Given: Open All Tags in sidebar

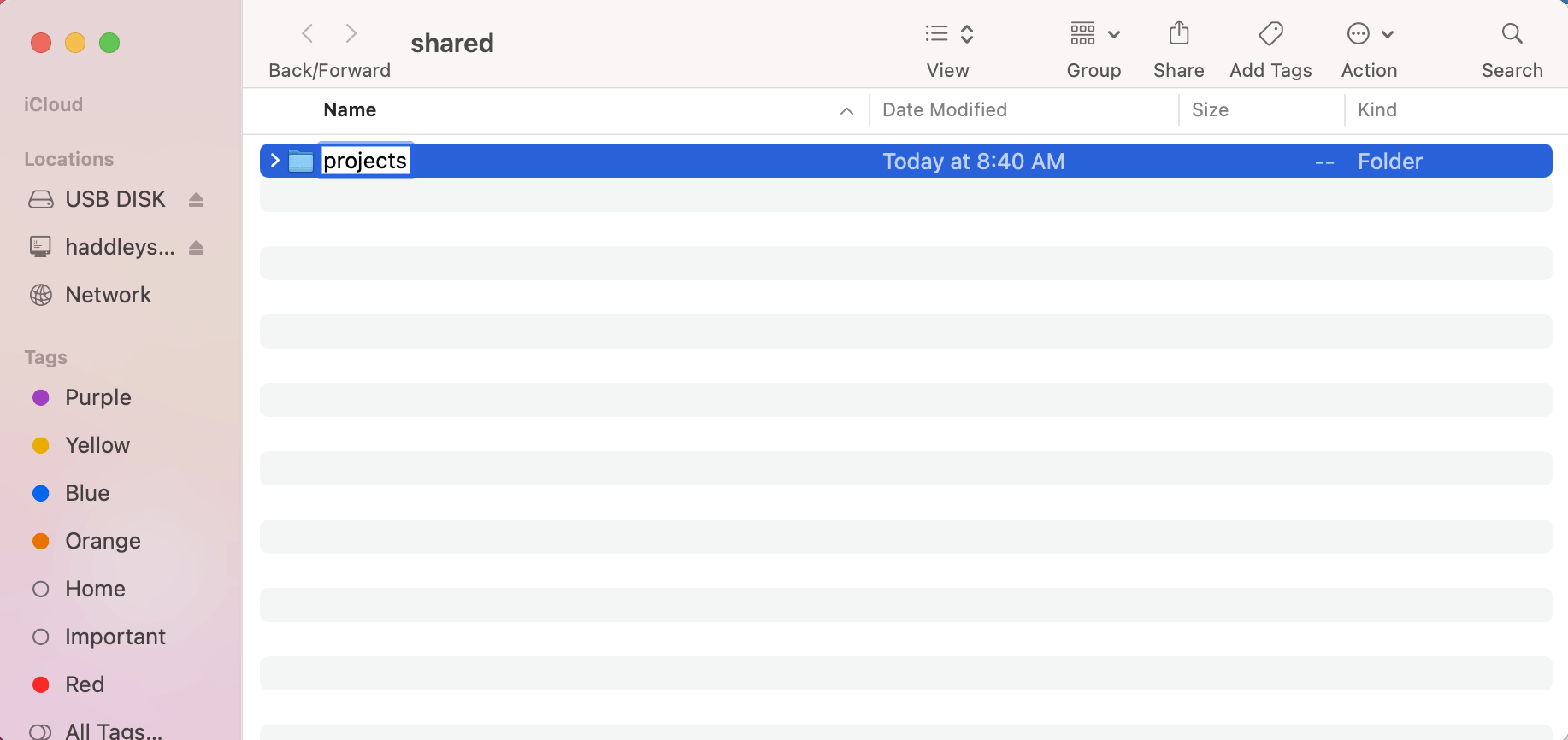Looking at the screenshot, I should pyautogui.click(x=113, y=731).
